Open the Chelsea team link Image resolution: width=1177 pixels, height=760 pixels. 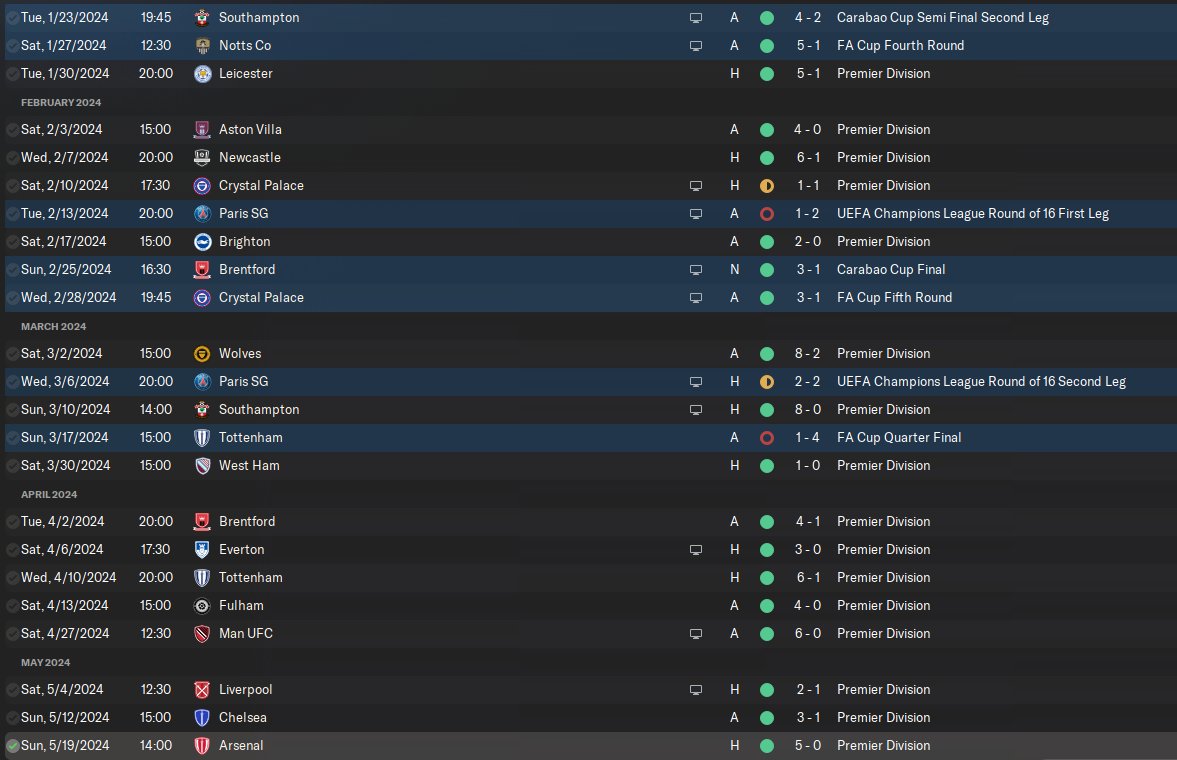[242, 717]
